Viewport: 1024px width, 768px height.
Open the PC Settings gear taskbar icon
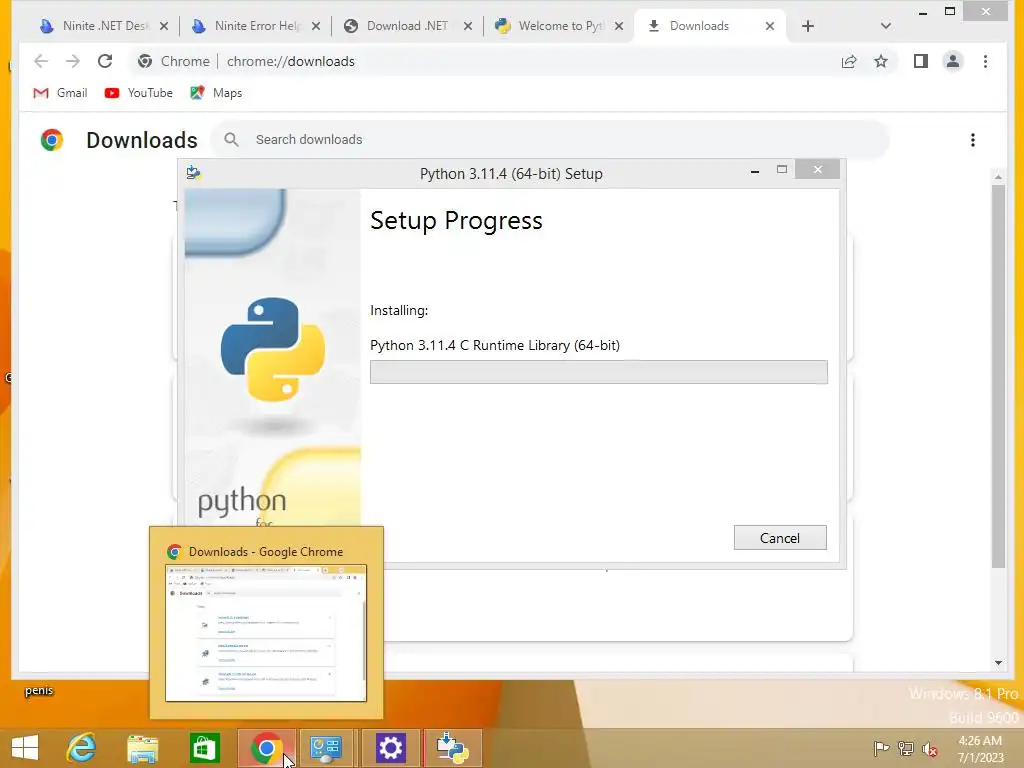point(391,748)
